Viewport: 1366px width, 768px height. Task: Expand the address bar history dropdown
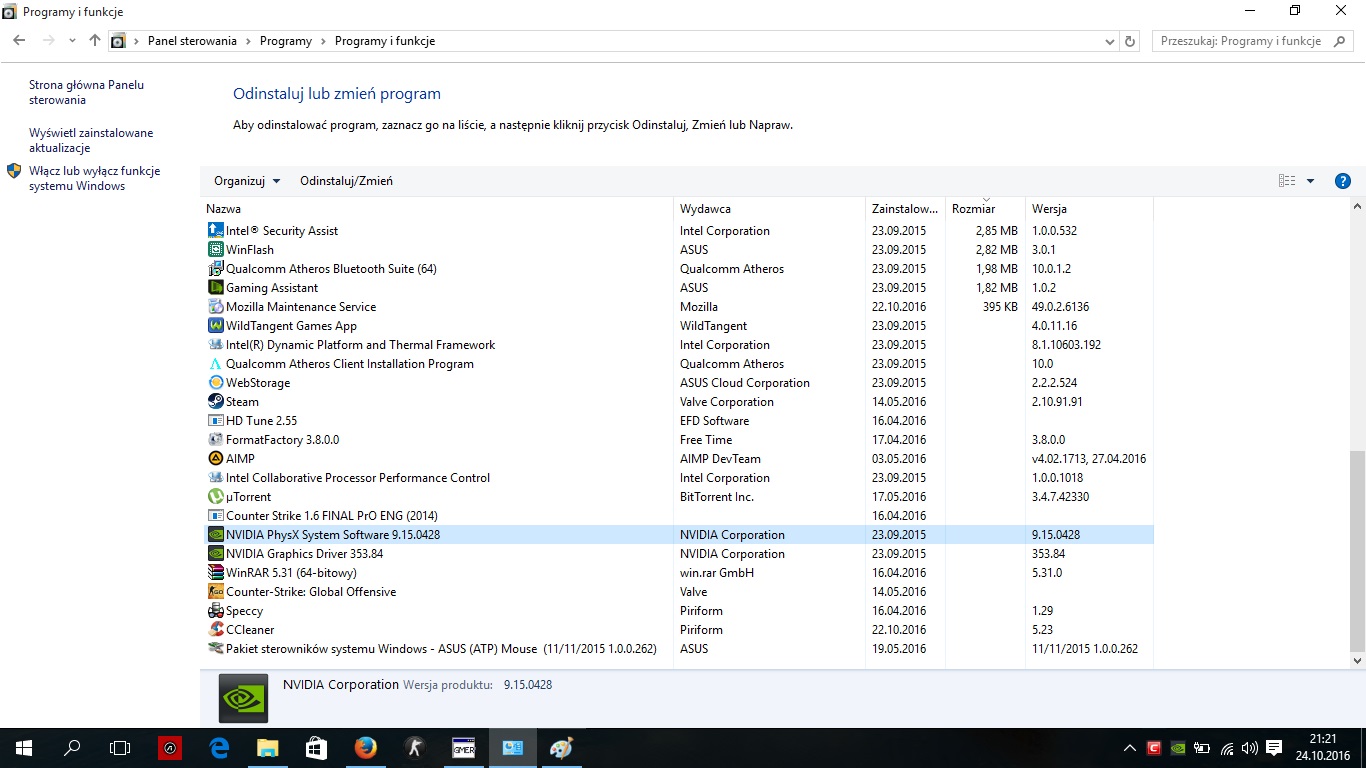[x=1110, y=41]
